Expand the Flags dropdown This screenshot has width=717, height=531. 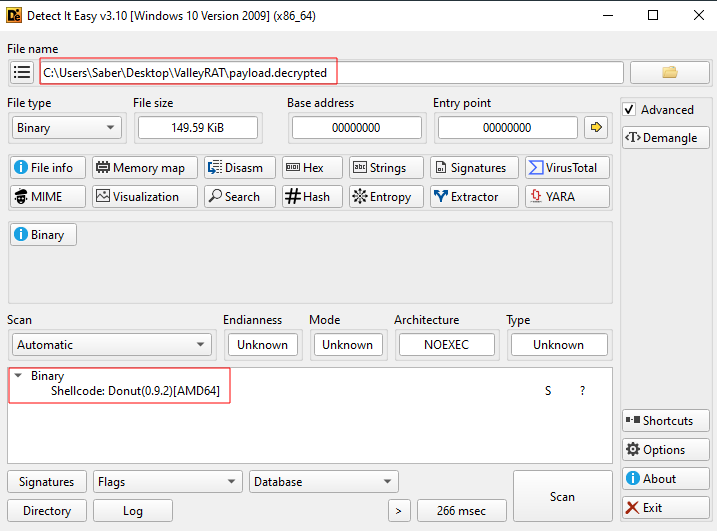167,482
